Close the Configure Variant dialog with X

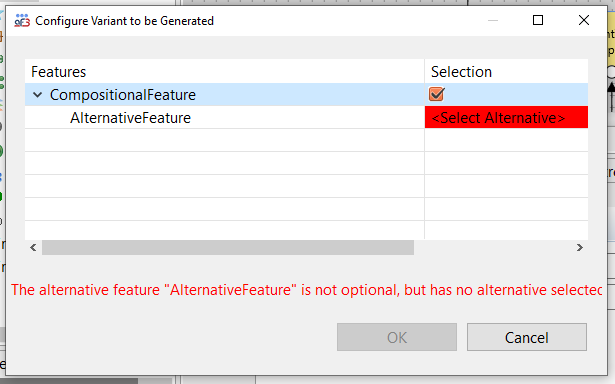584,20
